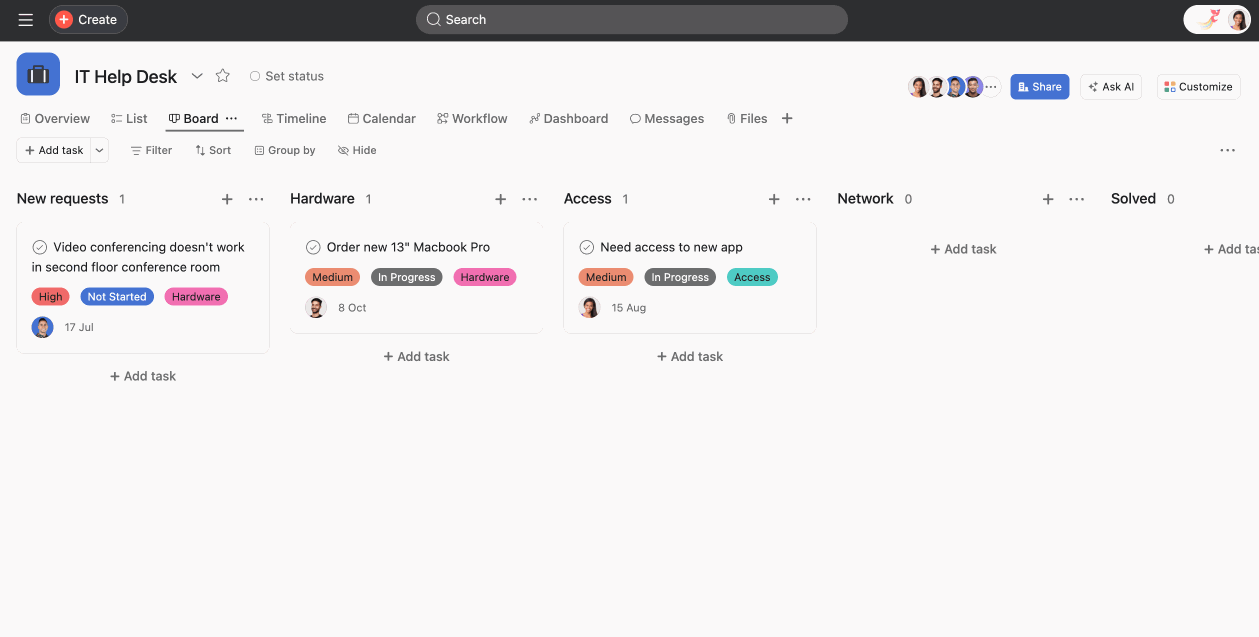Open the sidebar hamburger menu
Image resolution: width=1259 pixels, height=637 pixels.
click(25, 19)
